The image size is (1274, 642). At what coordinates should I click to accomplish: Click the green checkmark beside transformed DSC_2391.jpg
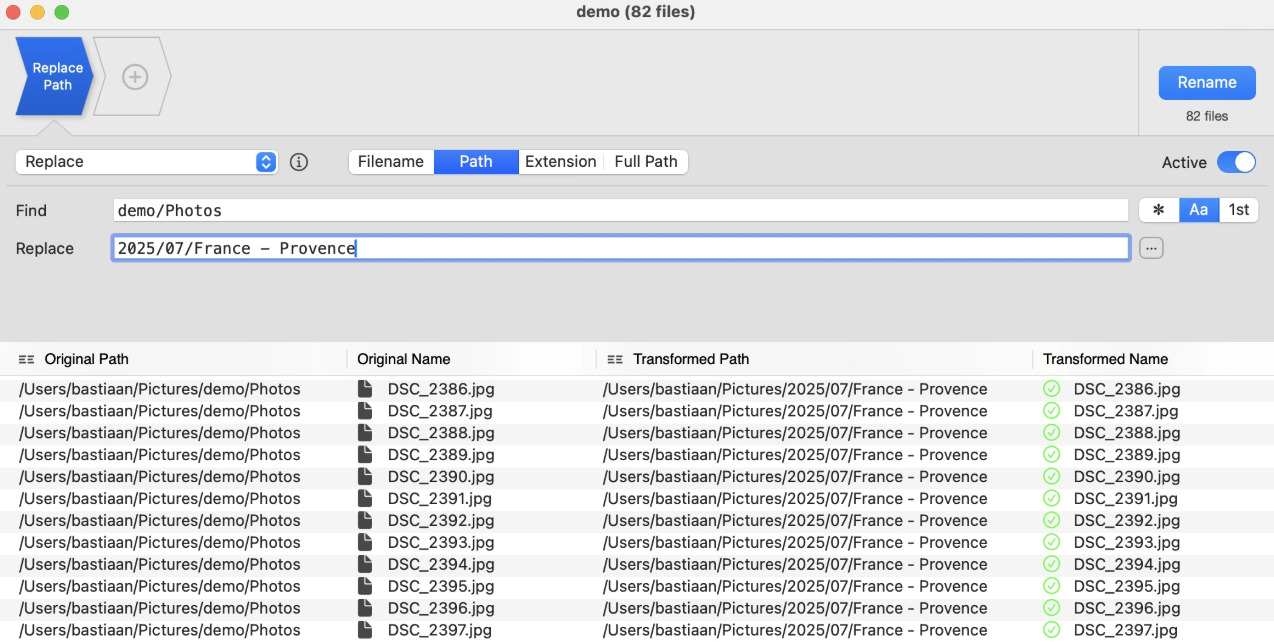[x=1051, y=499]
